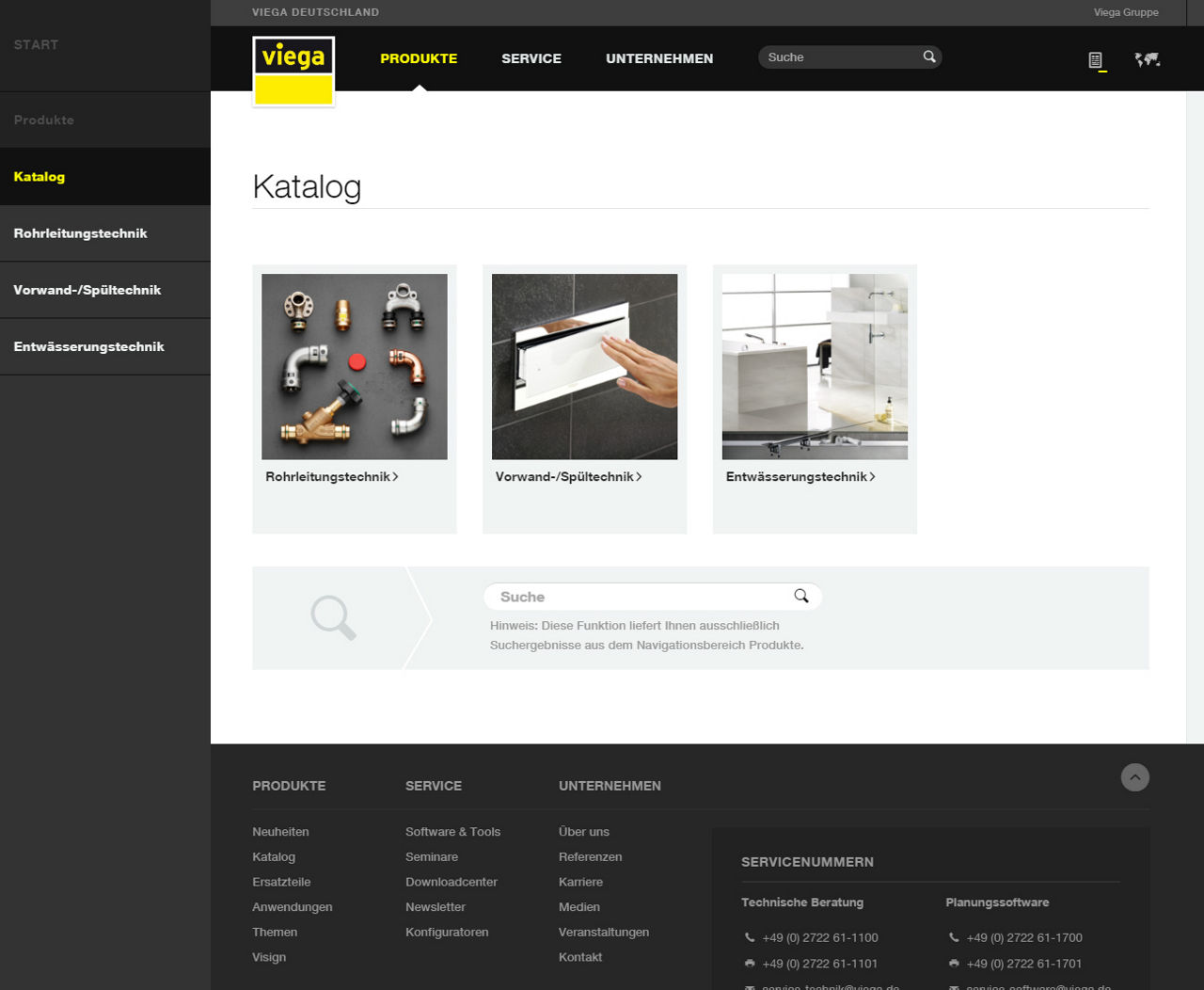Click the header search magnifier icon
The width and height of the screenshot is (1204, 990).
(x=929, y=57)
